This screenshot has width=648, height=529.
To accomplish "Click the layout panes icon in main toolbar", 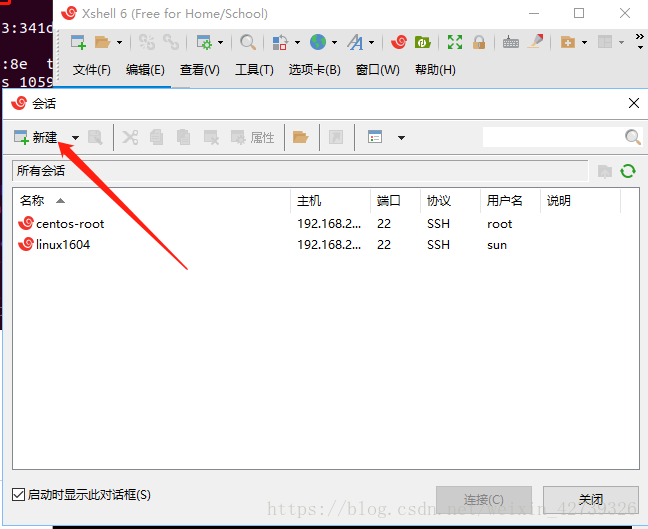I will pos(605,42).
